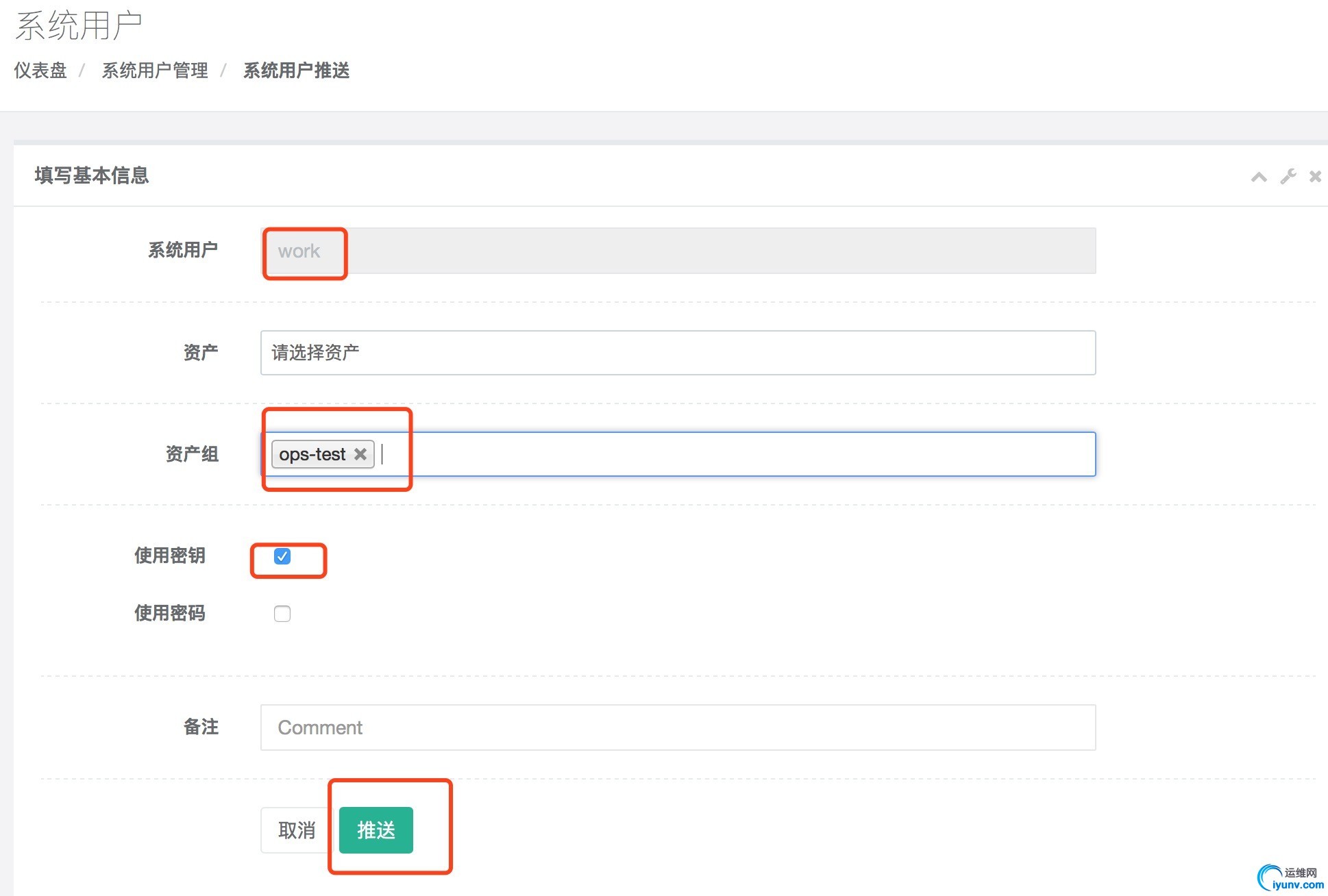Enable the 使用密码 checkbox
This screenshot has height=896, width=1328.
[282, 614]
